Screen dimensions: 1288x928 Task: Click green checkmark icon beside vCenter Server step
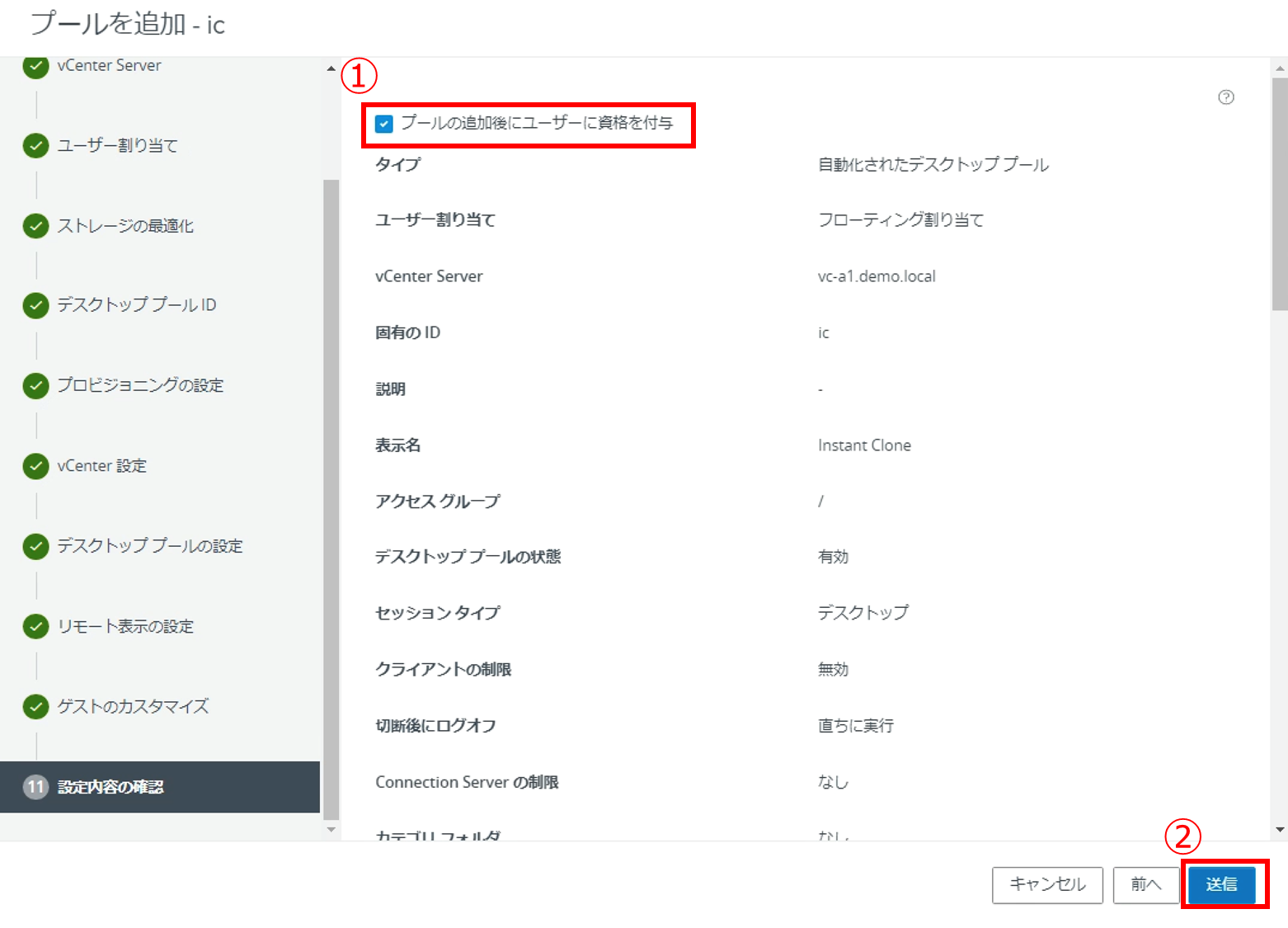[35, 67]
